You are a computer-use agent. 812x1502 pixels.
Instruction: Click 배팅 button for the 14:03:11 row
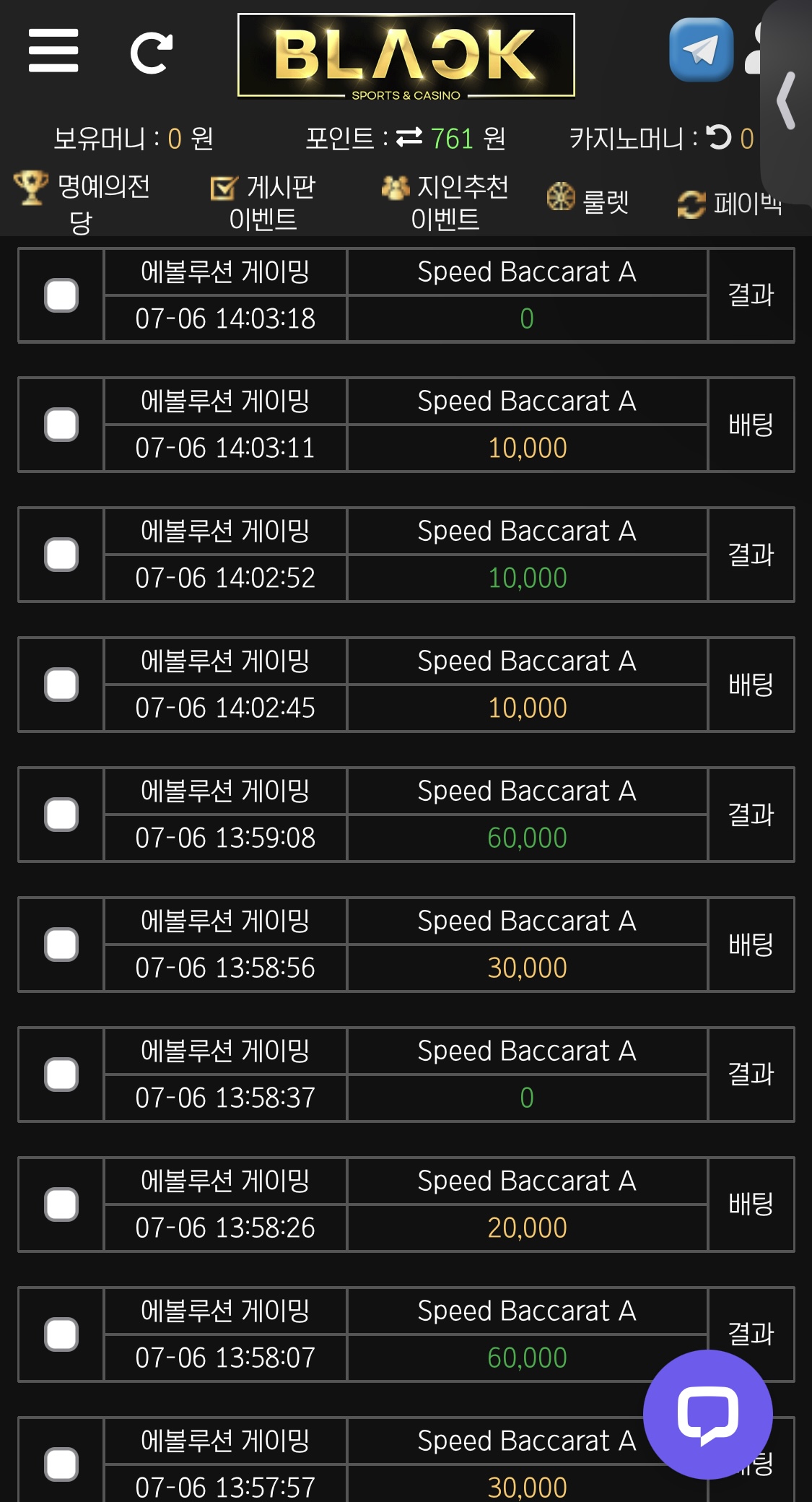pos(751,425)
